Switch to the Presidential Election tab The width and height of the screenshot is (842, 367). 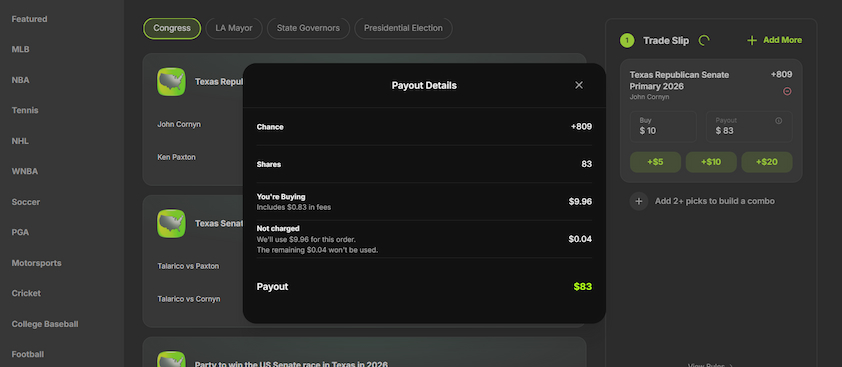[x=403, y=28]
